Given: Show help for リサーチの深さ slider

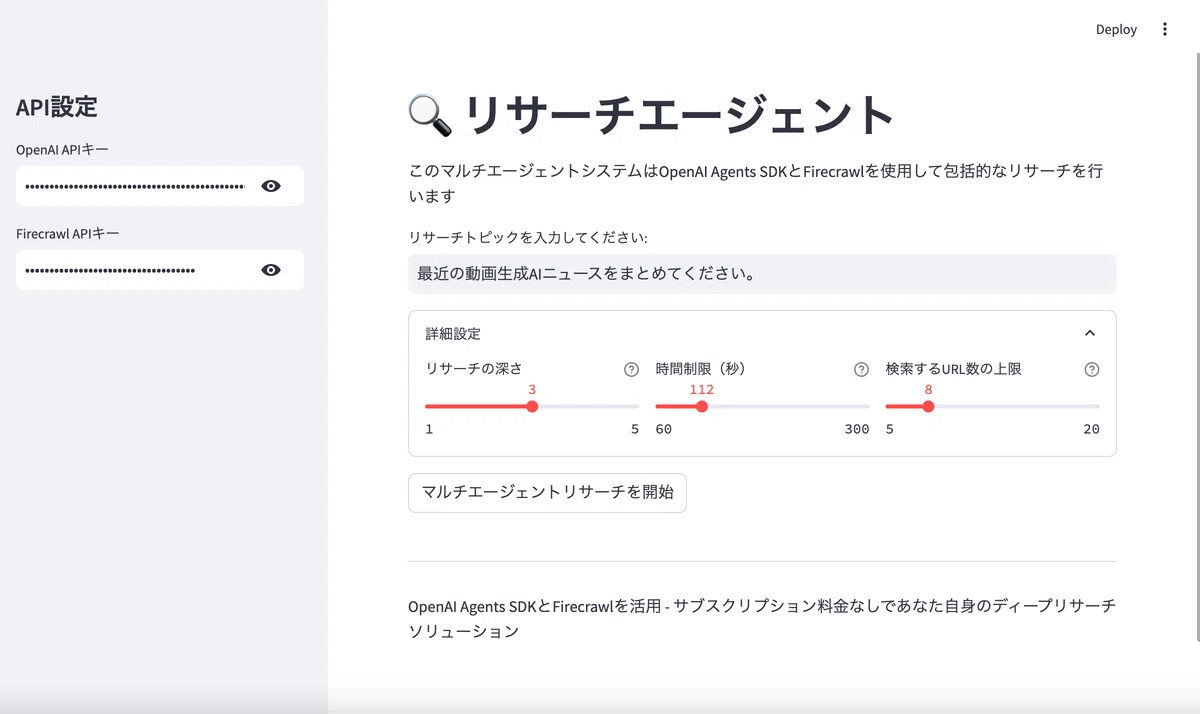Looking at the screenshot, I should click(x=631, y=369).
